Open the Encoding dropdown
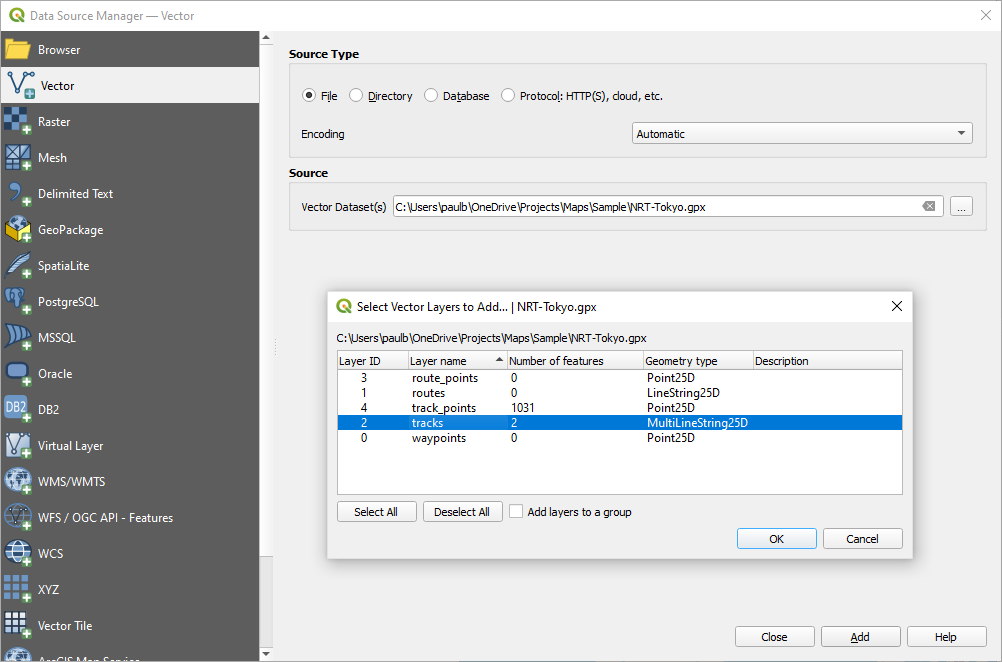The width and height of the screenshot is (1002, 662). tap(802, 132)
